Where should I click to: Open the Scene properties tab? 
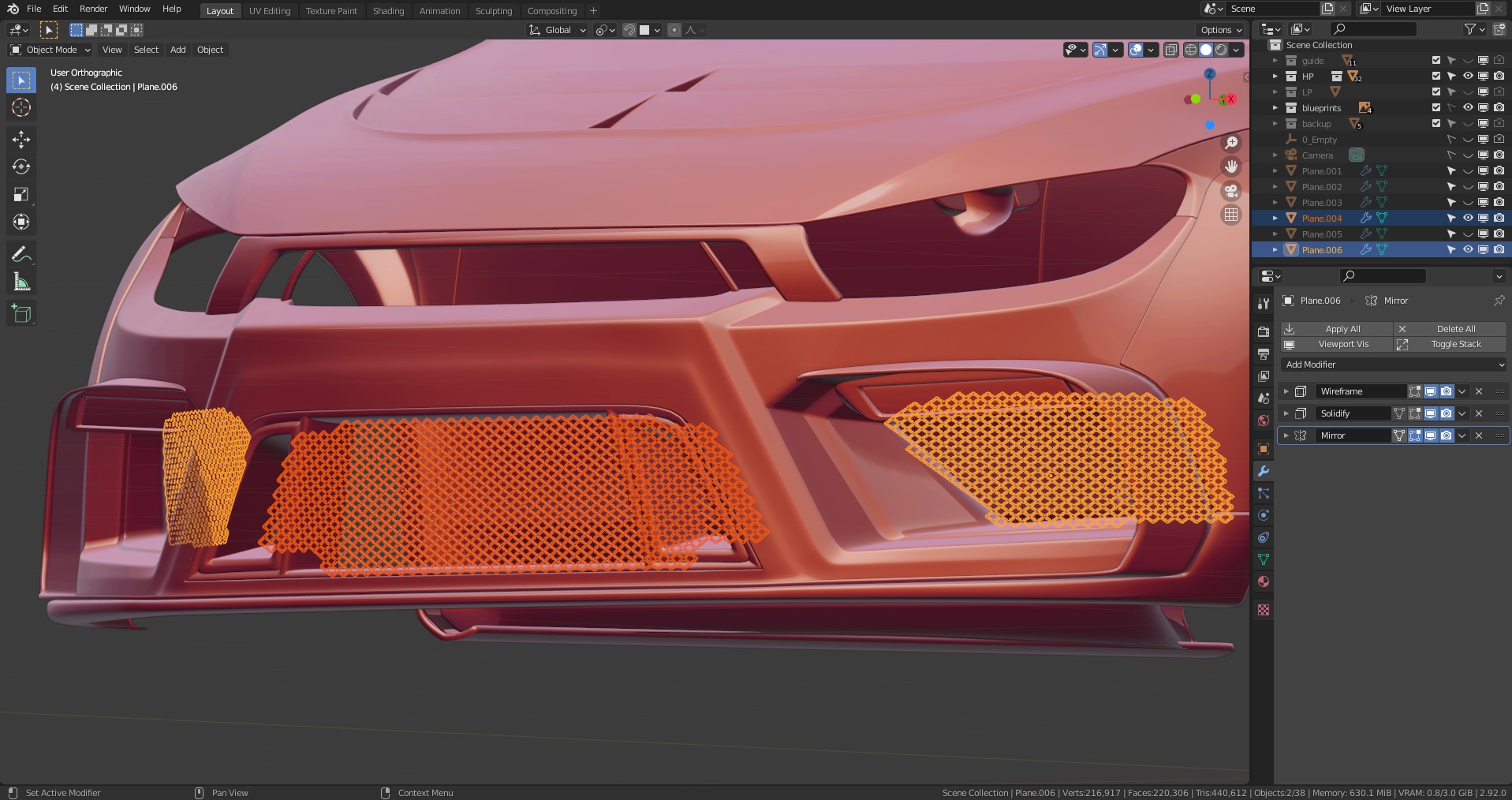click(x=1264, y=398)
